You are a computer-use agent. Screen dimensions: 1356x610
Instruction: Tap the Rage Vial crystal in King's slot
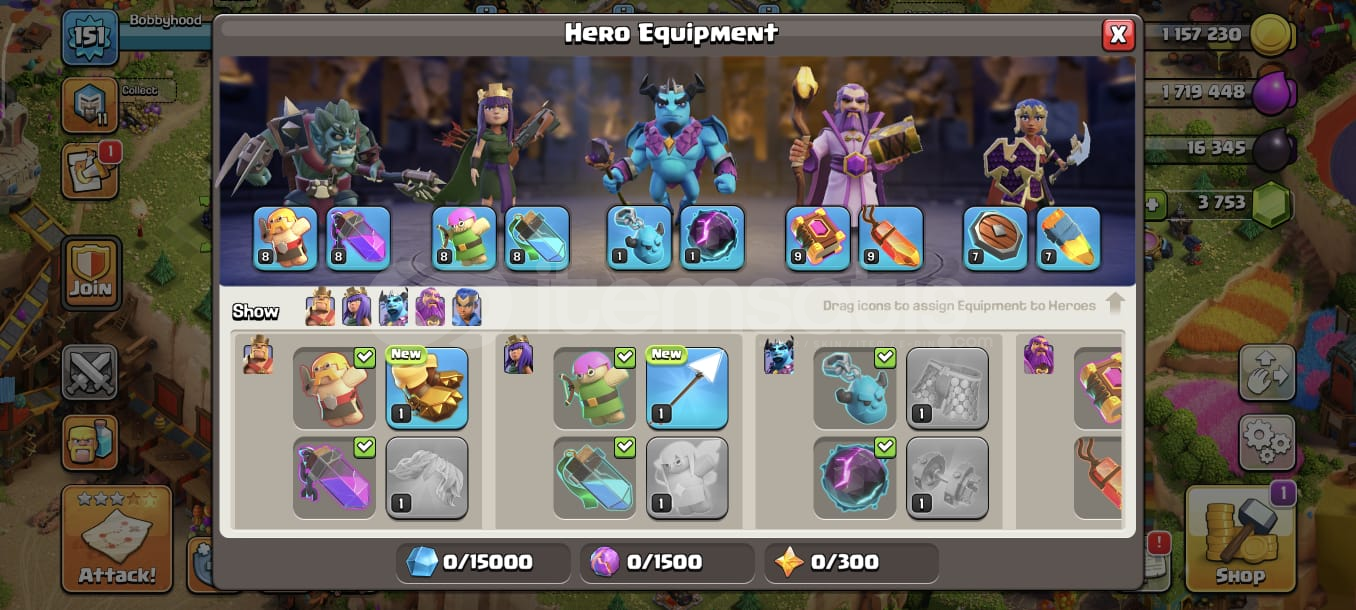358,238
